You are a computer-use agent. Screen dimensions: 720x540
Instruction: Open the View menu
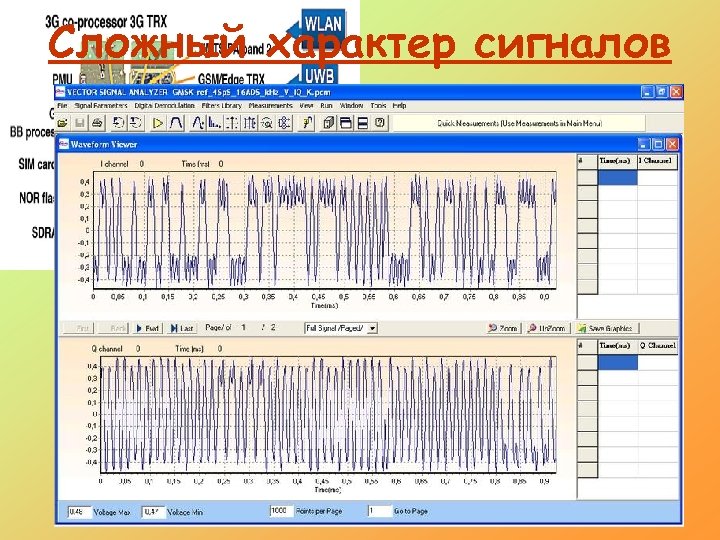point(306,106)
